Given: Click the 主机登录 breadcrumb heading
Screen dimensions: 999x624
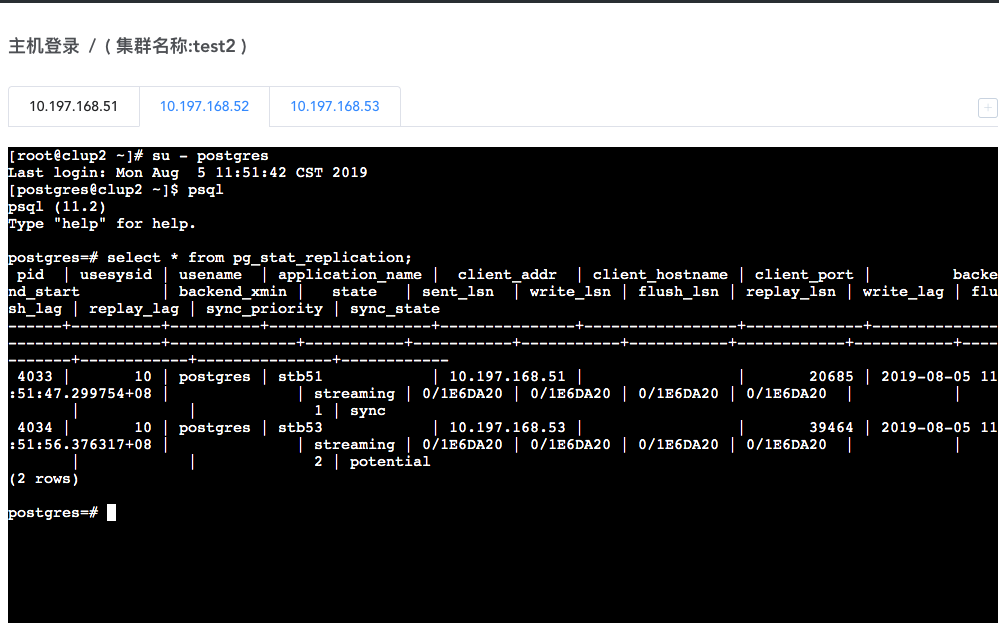Looking at the screenshot, I should [44, 46].
